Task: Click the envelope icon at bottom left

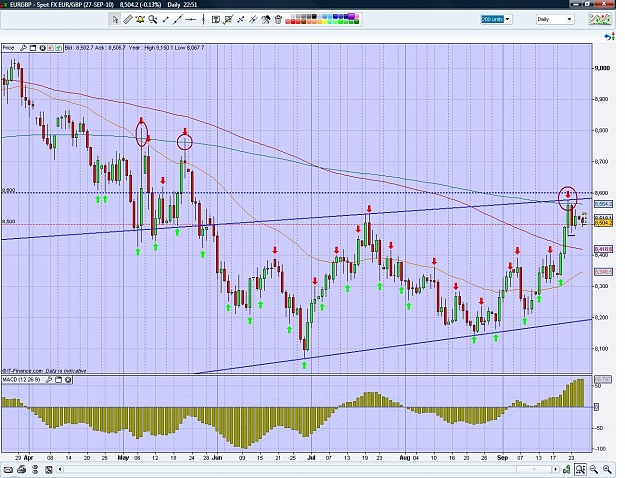Action: click(8, 470)
